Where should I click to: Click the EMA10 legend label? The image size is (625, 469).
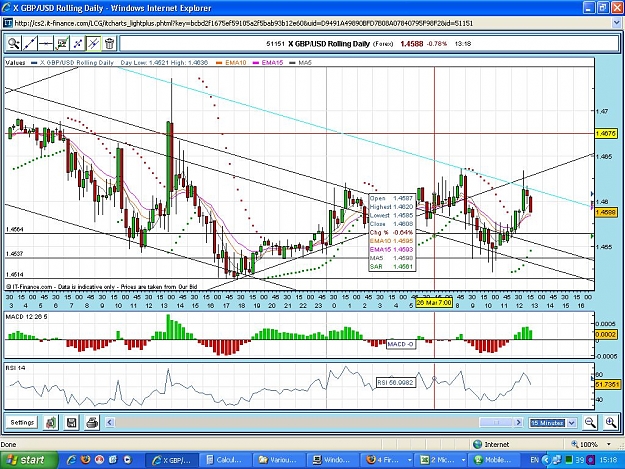(x=236, y=63)
